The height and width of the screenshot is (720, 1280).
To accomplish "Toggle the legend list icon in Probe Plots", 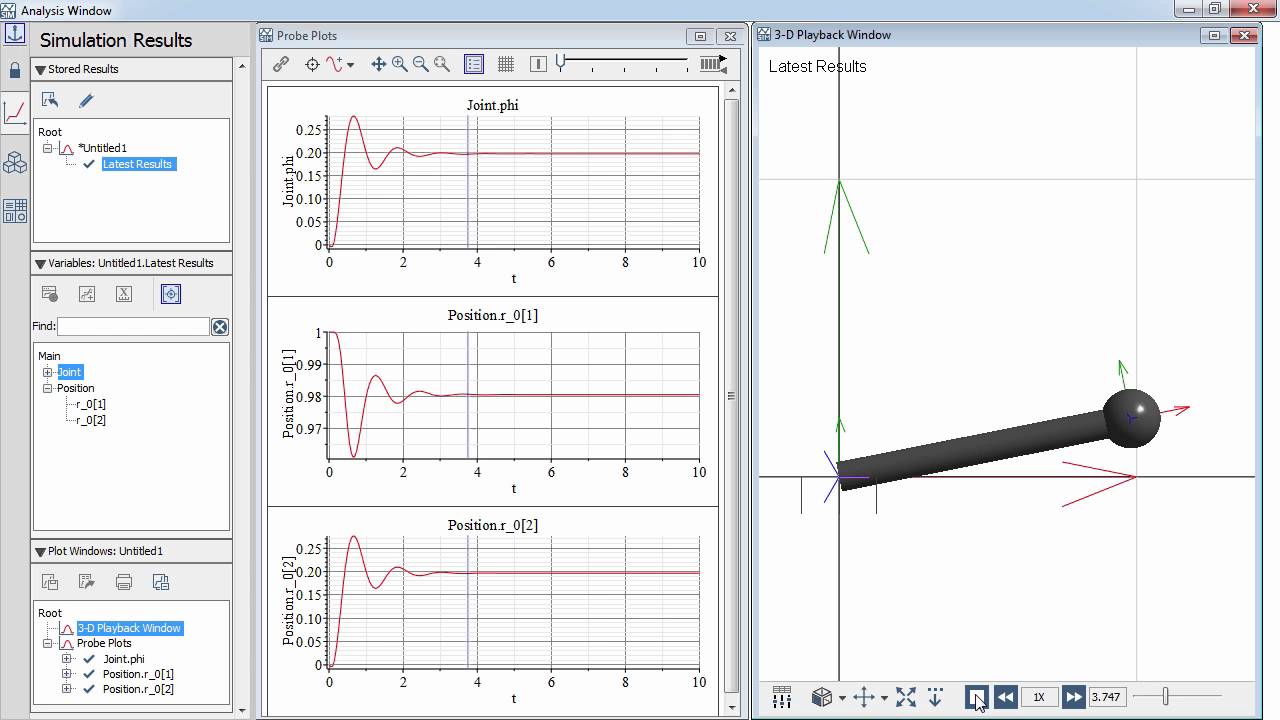I will pos(474,64).
